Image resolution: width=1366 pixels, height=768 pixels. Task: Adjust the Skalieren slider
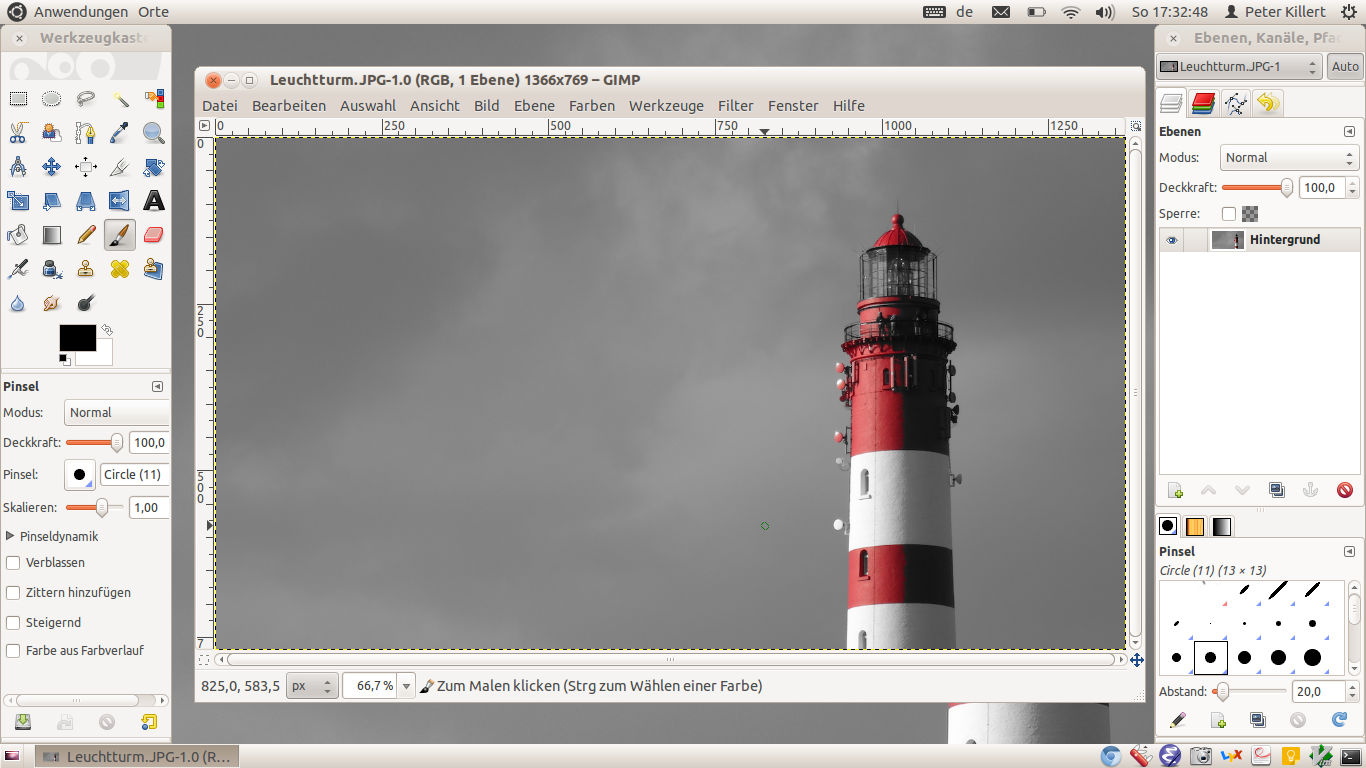click(x=96, y=508)
